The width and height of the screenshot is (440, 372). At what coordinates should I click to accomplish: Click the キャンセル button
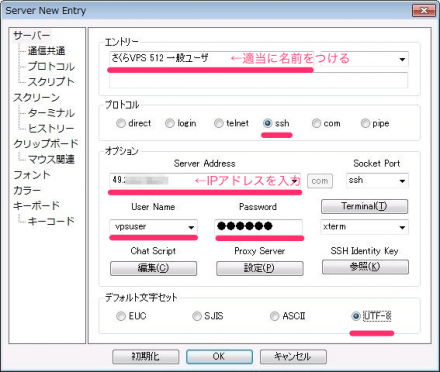coord(293,357)
